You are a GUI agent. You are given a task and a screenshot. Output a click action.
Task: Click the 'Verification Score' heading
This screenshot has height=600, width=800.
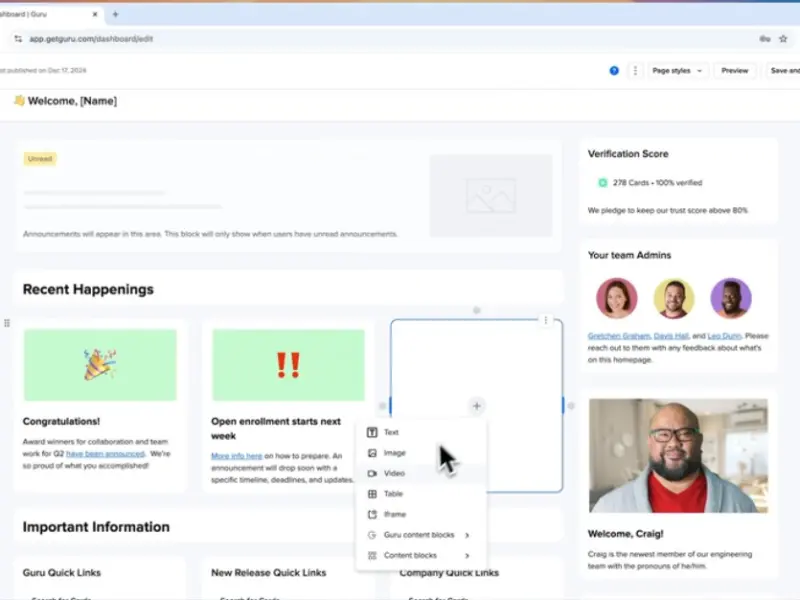coord(628,154)
